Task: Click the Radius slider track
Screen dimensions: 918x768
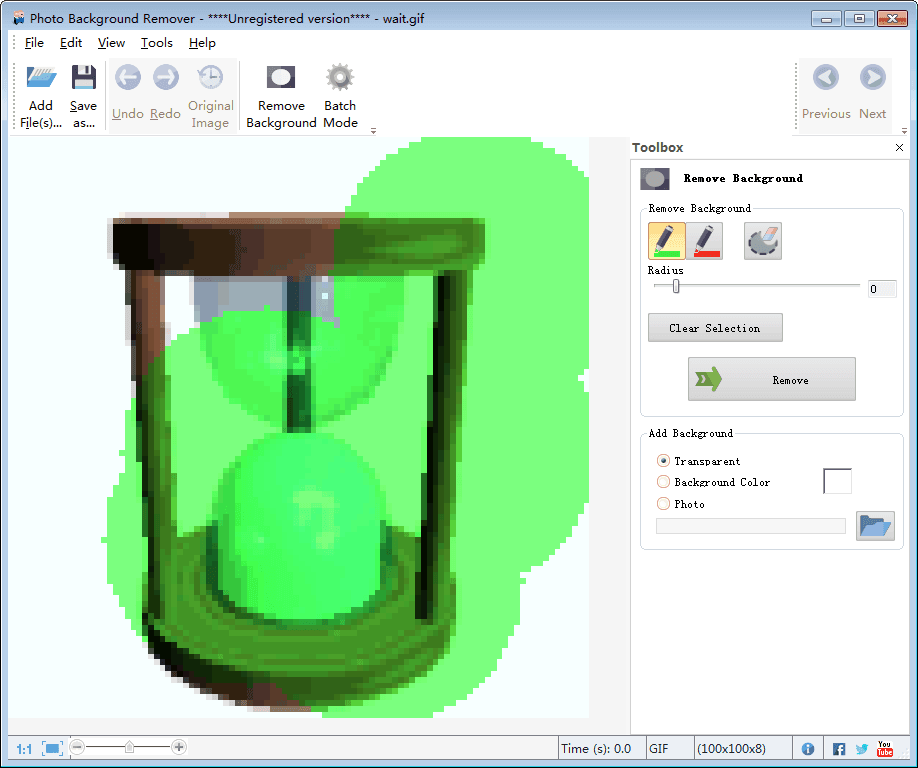Action: click(x=760, y=287)
